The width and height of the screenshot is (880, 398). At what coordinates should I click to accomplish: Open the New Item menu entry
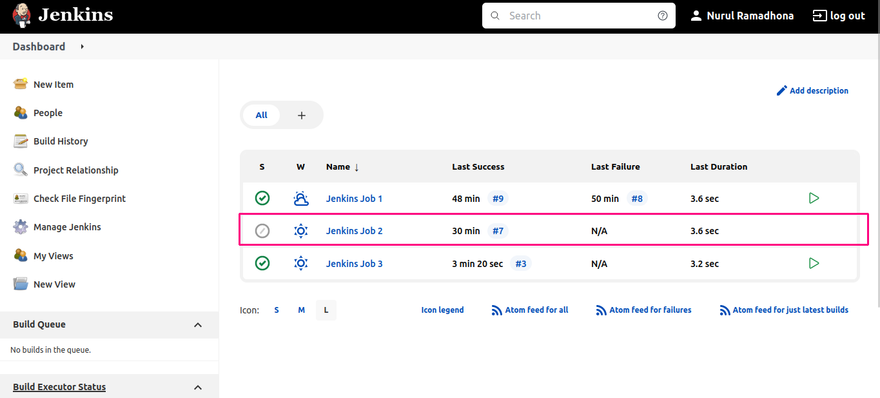tap(53, 84)
